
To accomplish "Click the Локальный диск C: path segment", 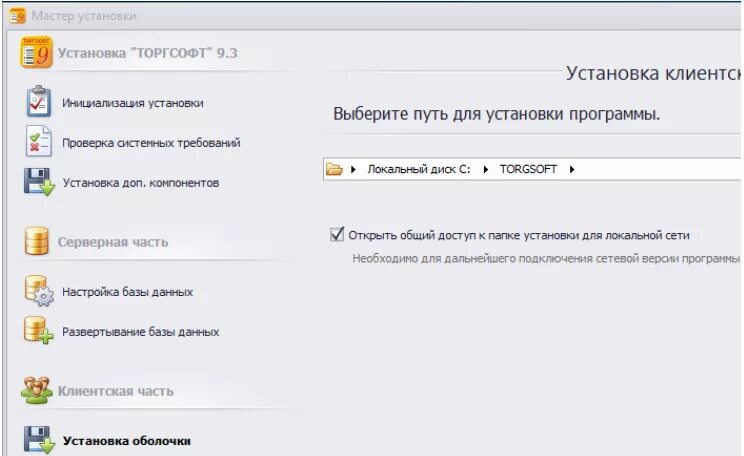I will pos(419,169).
